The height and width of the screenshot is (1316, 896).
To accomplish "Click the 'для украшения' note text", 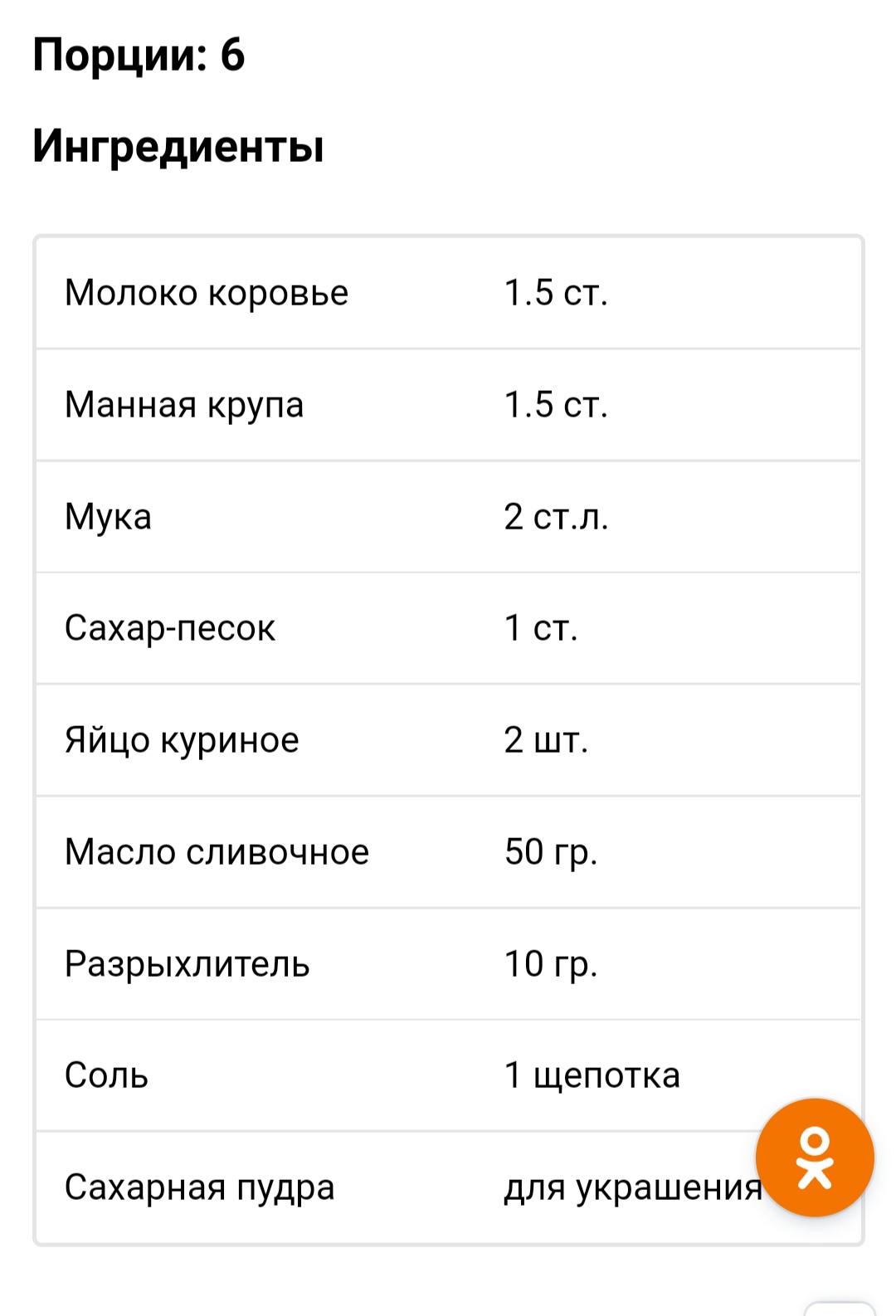I will coord(632,1187).
